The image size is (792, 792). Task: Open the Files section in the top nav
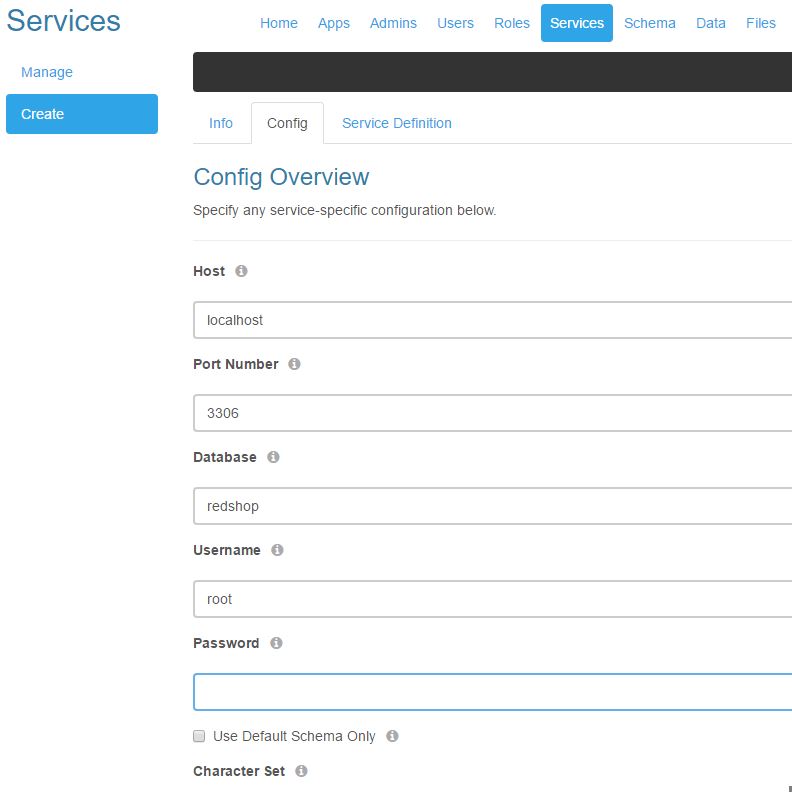click(760, 23)
